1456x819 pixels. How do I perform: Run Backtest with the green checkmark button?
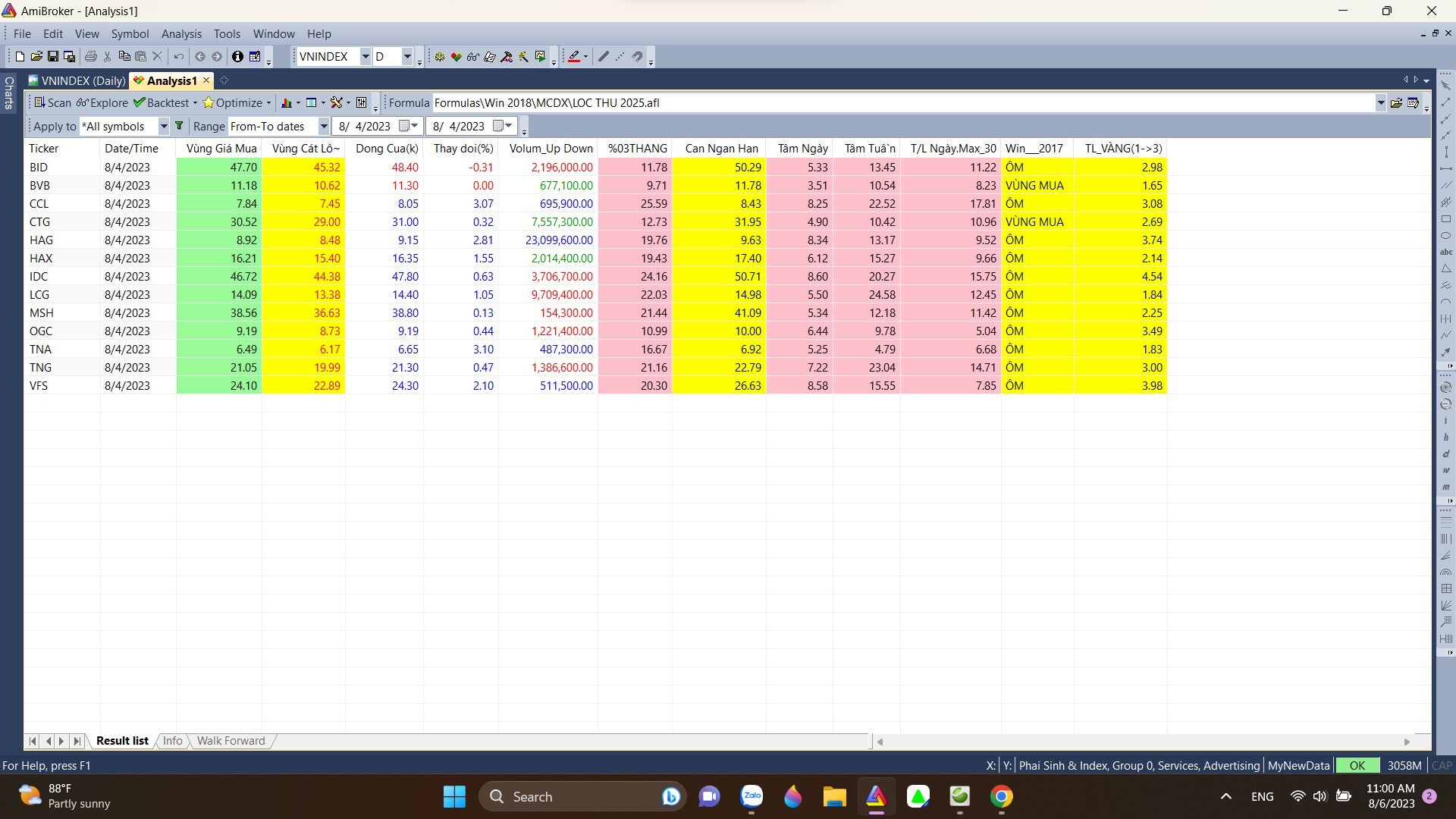pos(161,102)
